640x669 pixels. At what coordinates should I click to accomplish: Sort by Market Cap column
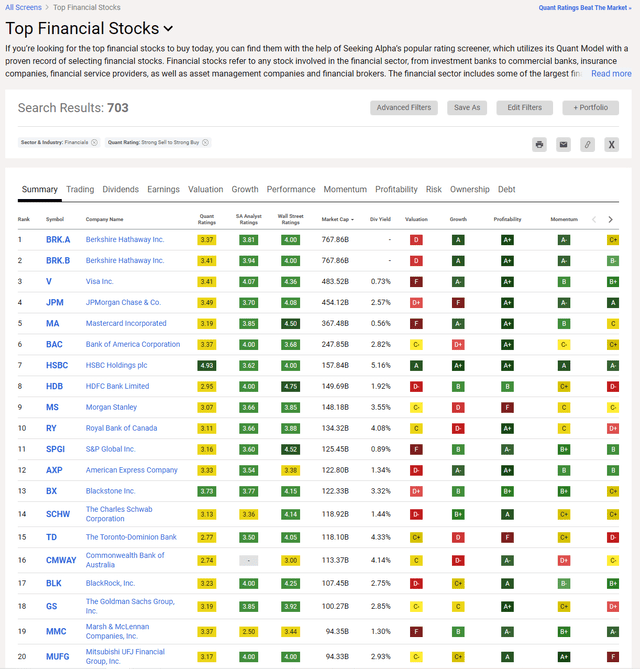[x=337, y=219]
